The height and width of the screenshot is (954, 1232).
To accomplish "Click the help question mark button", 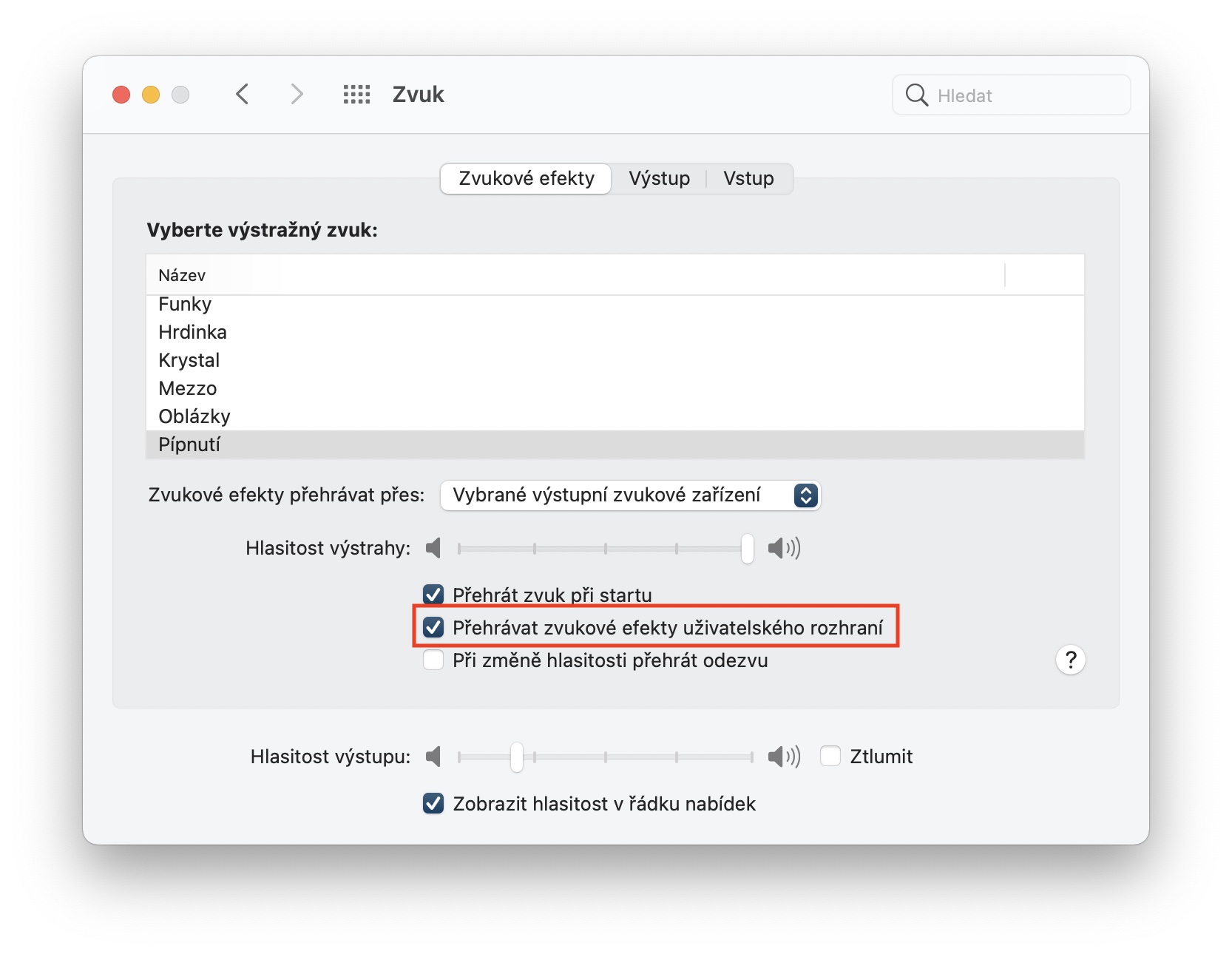I will click(x=1070, y=660).
